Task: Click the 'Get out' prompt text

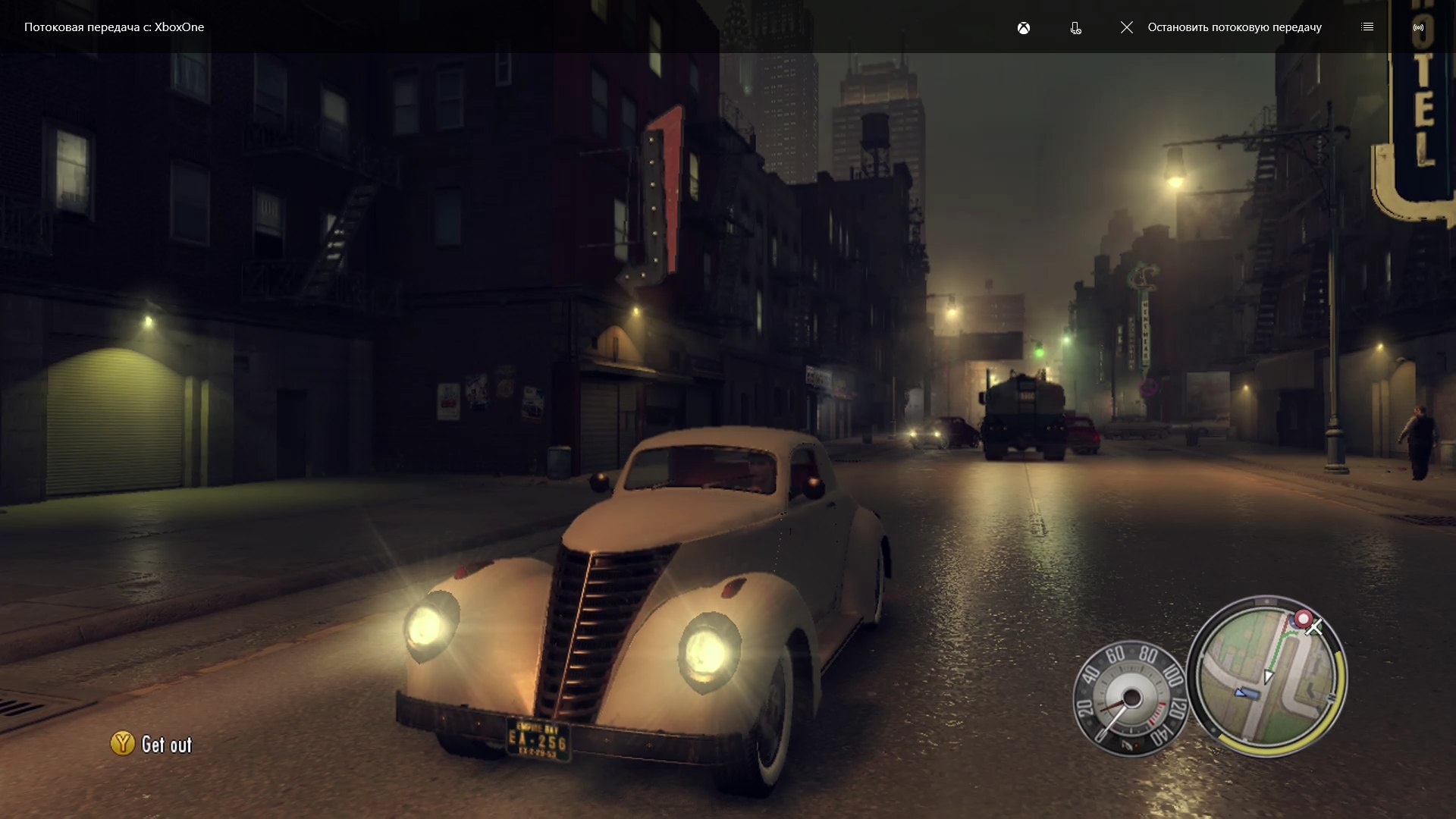Action: [x=167, y=745]
